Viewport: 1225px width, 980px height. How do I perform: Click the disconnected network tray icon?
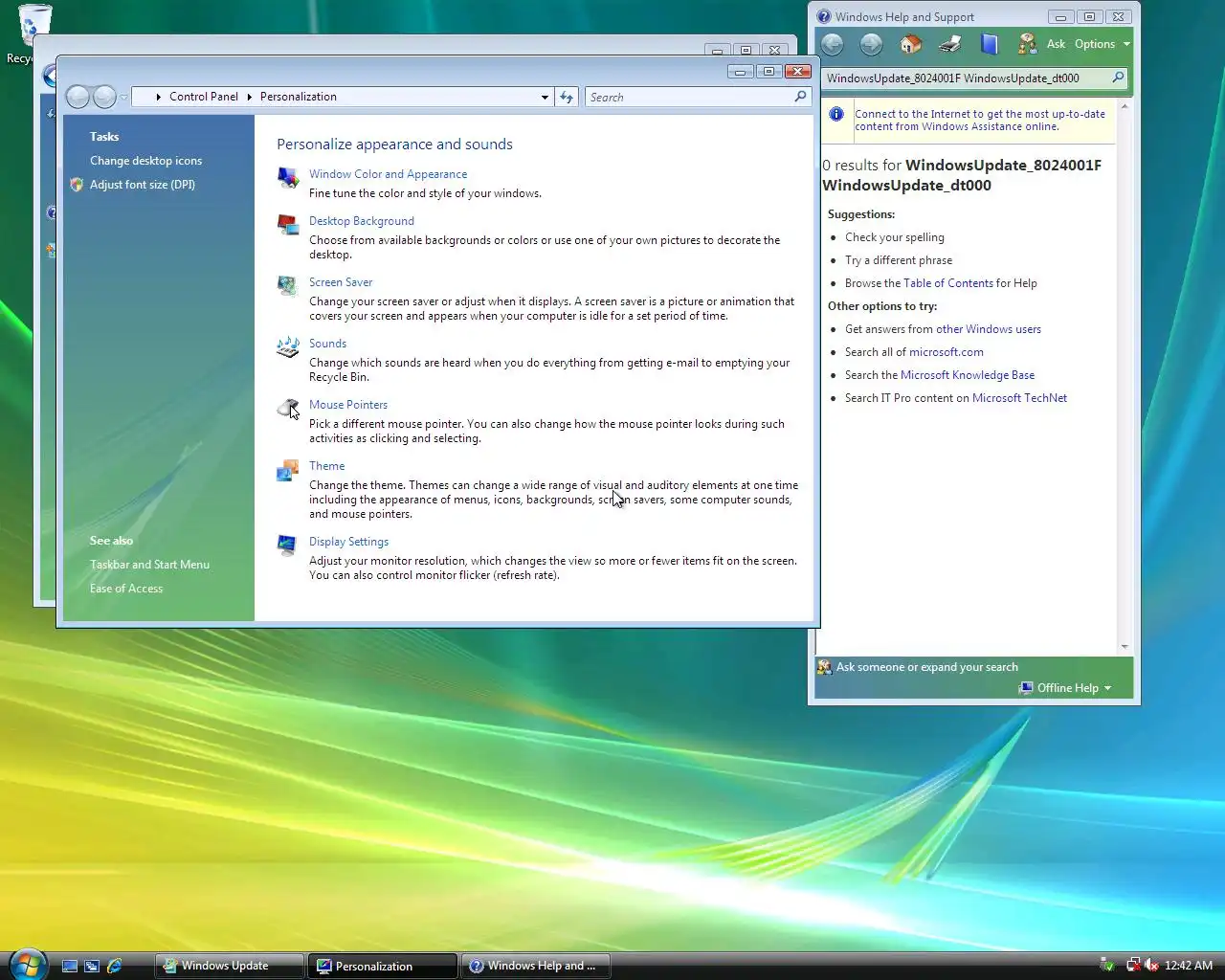1133,965
